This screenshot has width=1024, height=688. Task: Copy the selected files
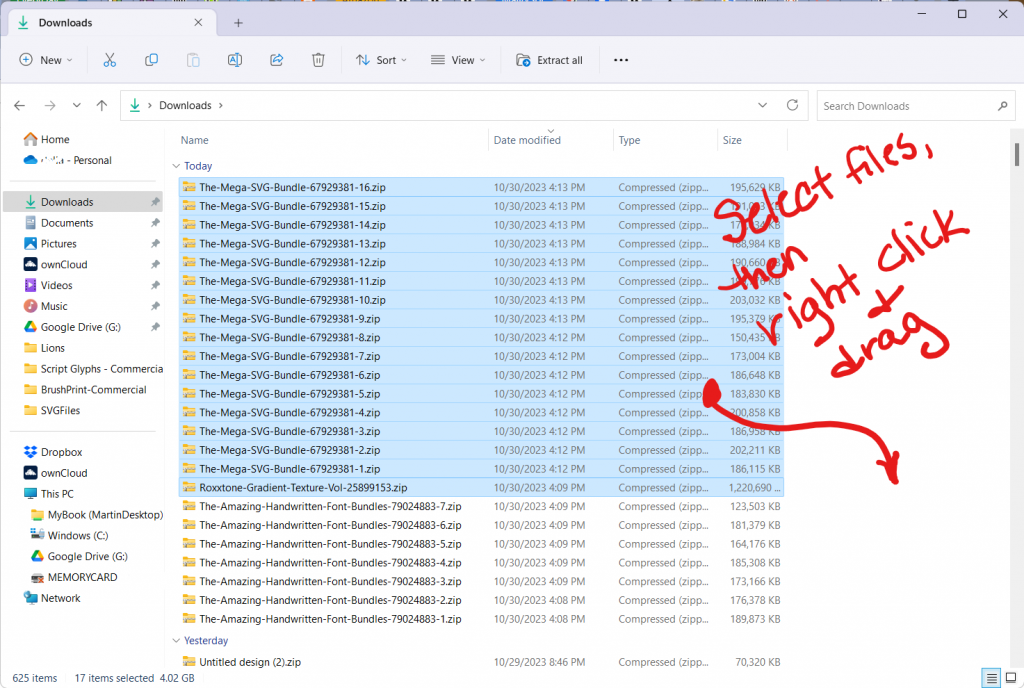click(151, 60)
